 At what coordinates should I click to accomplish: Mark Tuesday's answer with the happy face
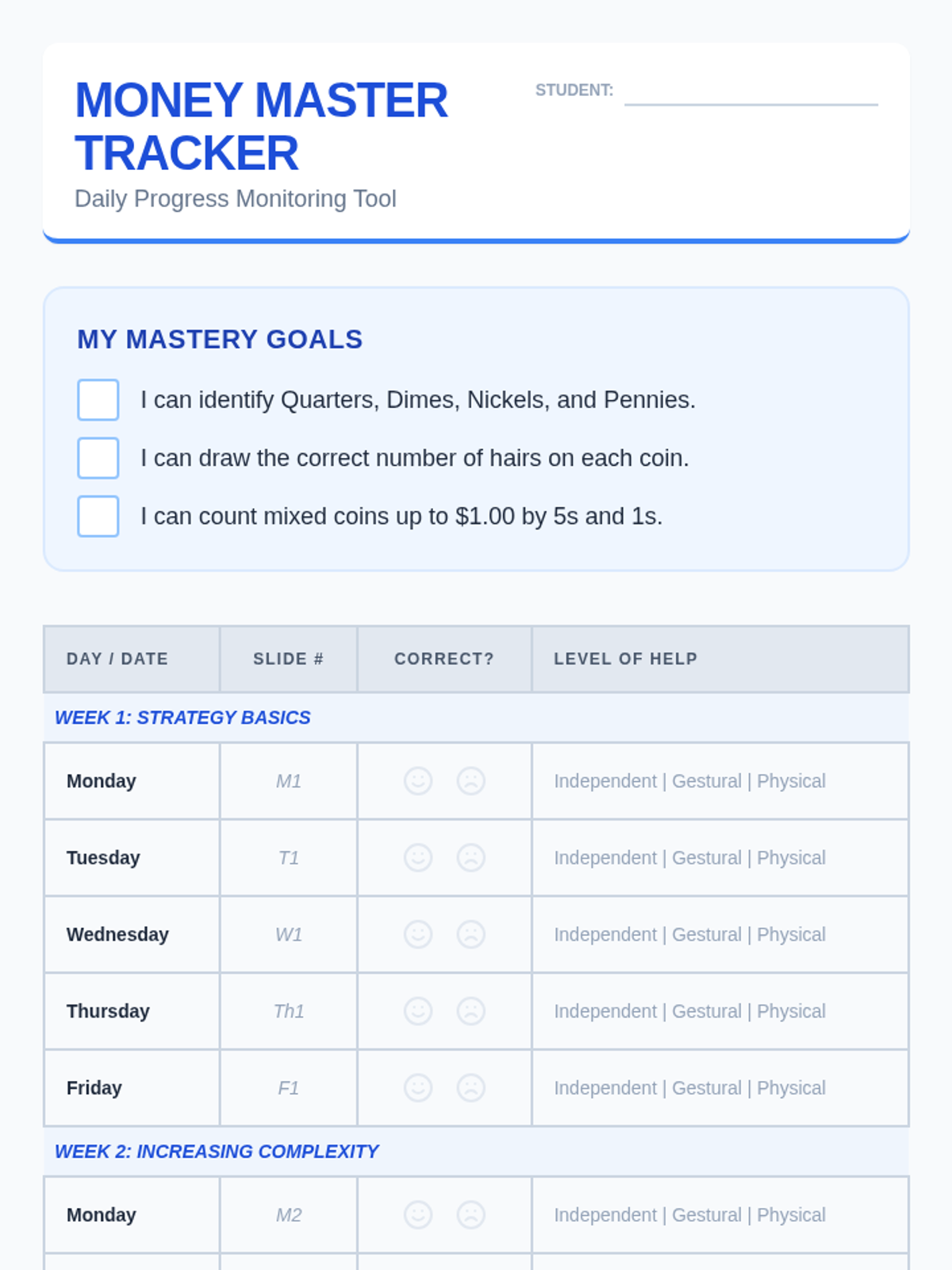(418, 858)
